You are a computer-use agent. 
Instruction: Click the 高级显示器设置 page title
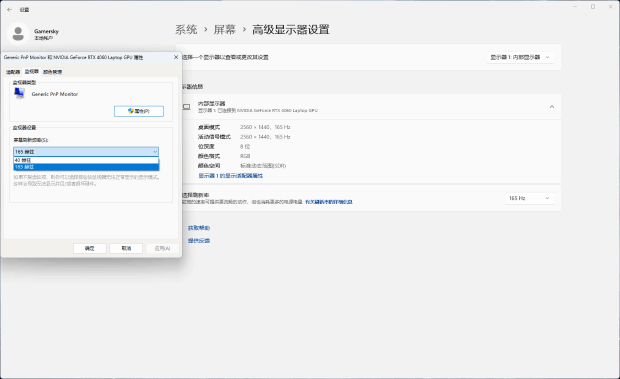coord(291,30)
